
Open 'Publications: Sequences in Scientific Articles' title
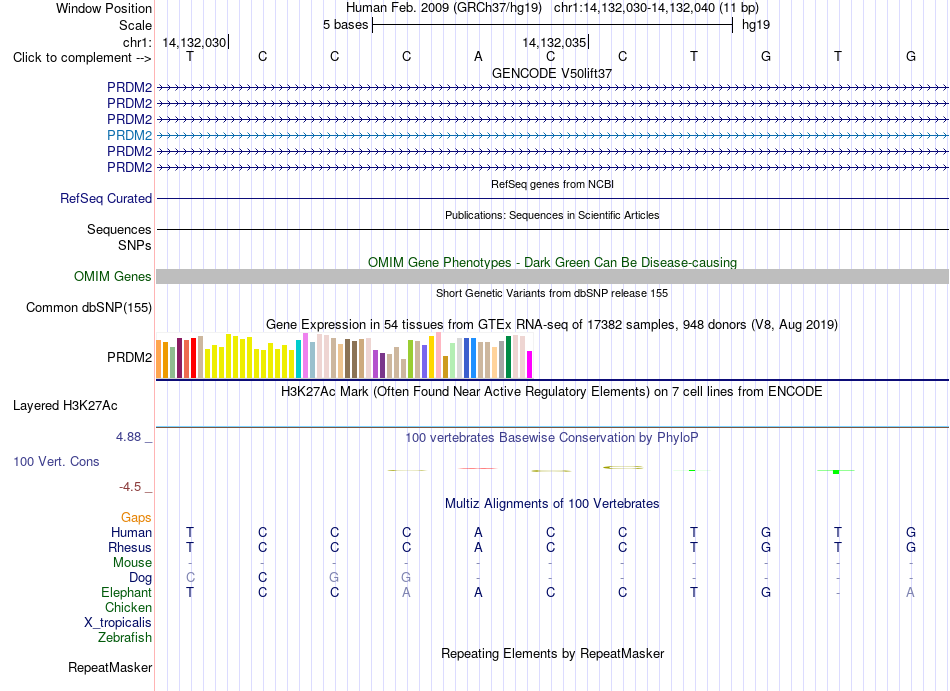coord(552,215)
